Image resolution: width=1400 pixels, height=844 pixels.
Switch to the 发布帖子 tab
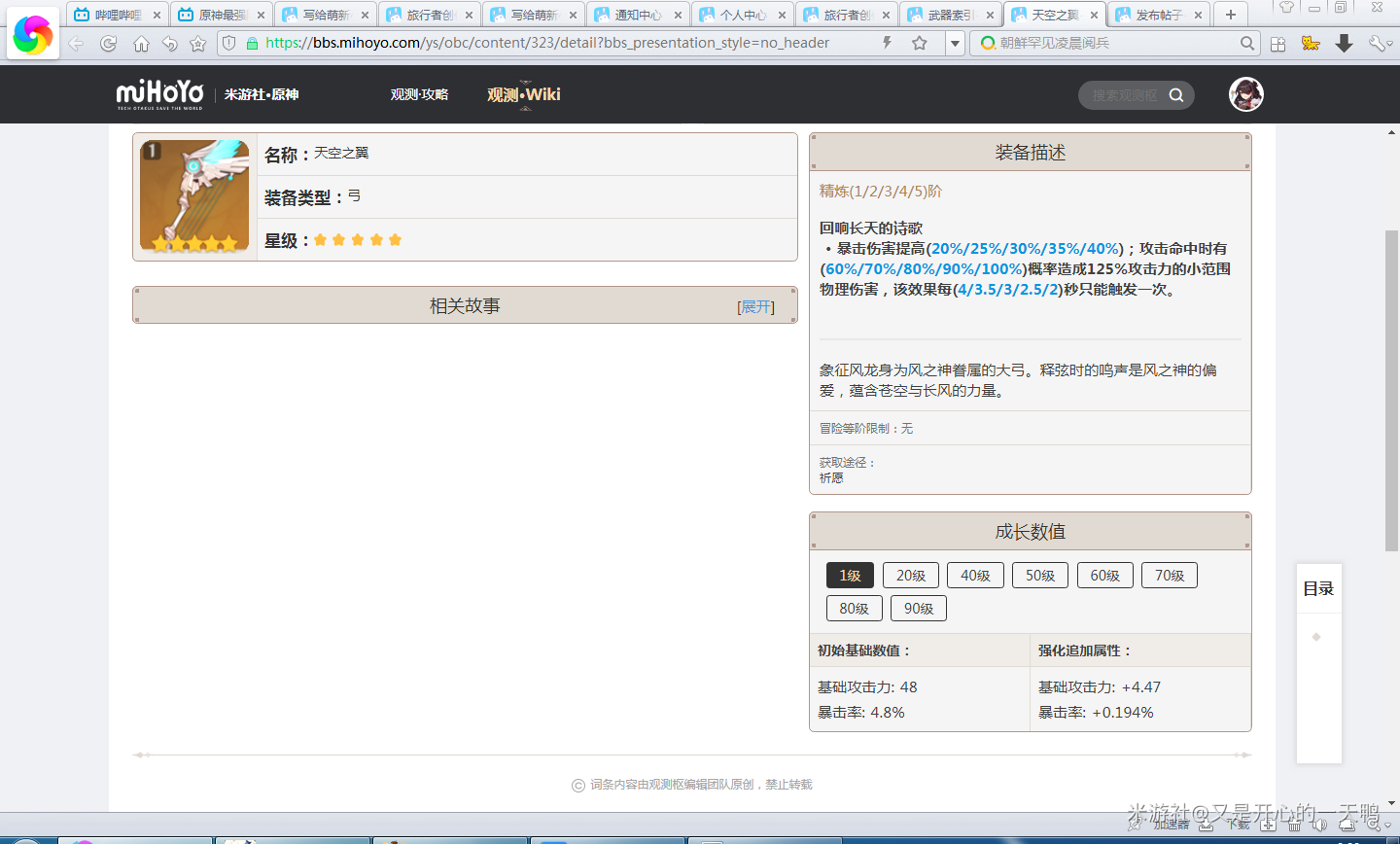(1159, 15)
